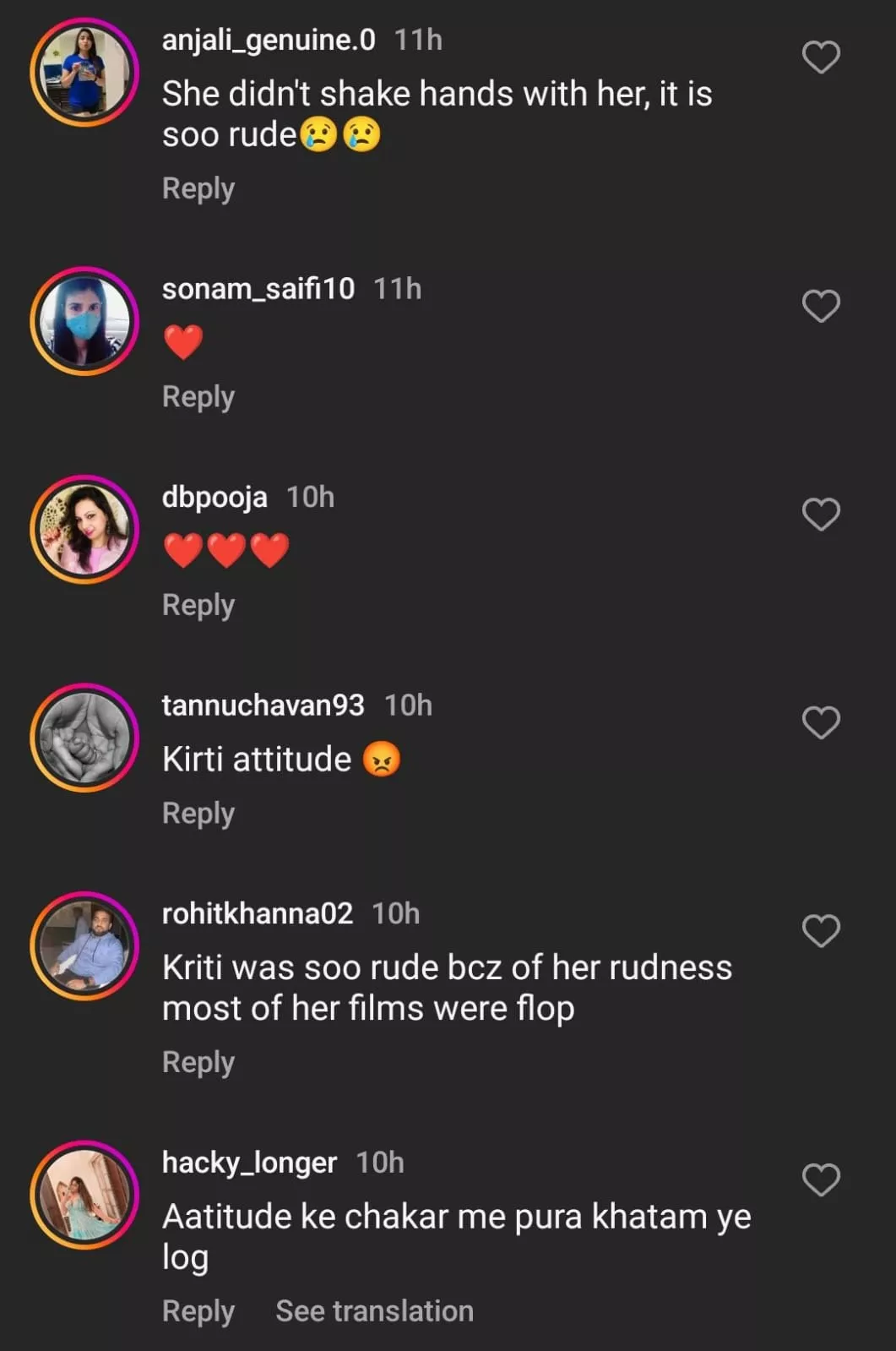The height and width of the screenshot is (1351, 896).
Task: View sonam_saifi10's story avatar
Action: (84, 321)
